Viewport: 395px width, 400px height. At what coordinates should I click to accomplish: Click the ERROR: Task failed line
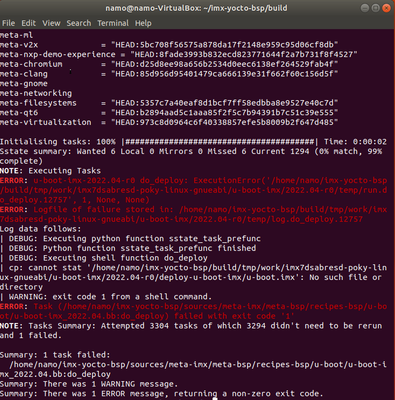[x=194, y=311]
